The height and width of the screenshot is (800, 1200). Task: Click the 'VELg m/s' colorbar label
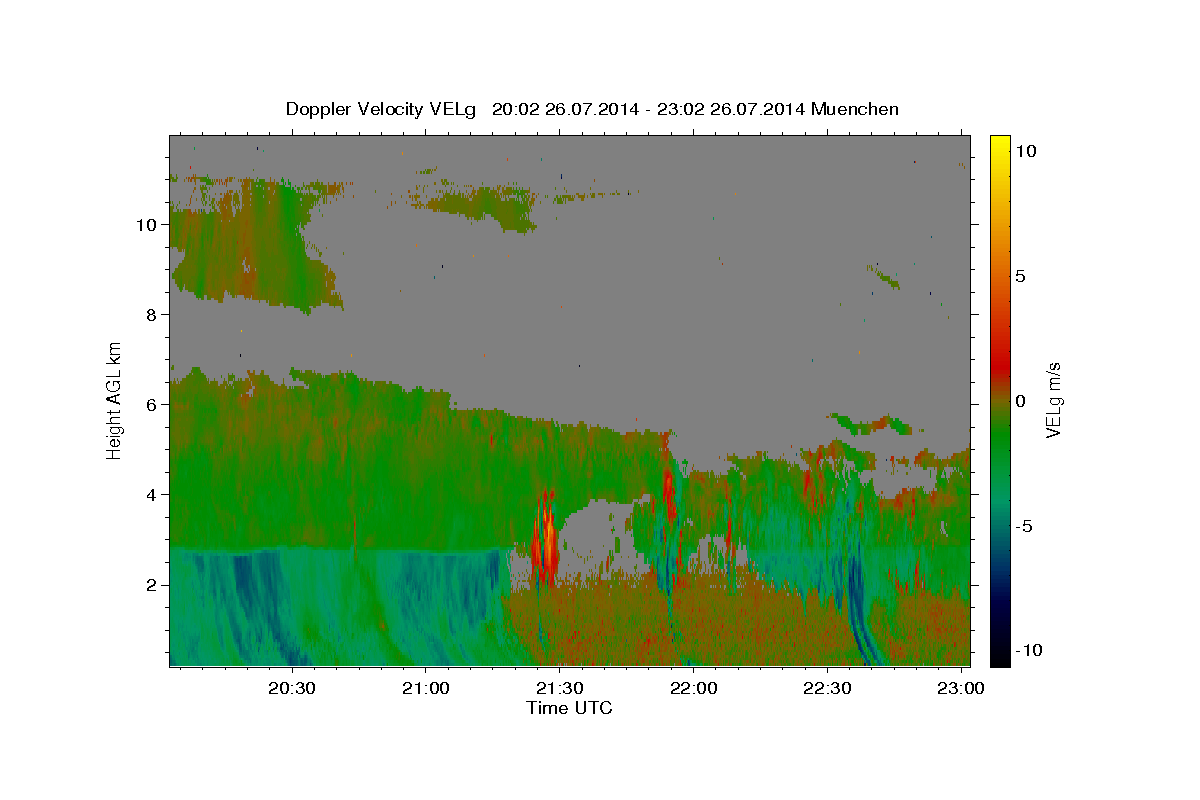(x=1053, y=400)
